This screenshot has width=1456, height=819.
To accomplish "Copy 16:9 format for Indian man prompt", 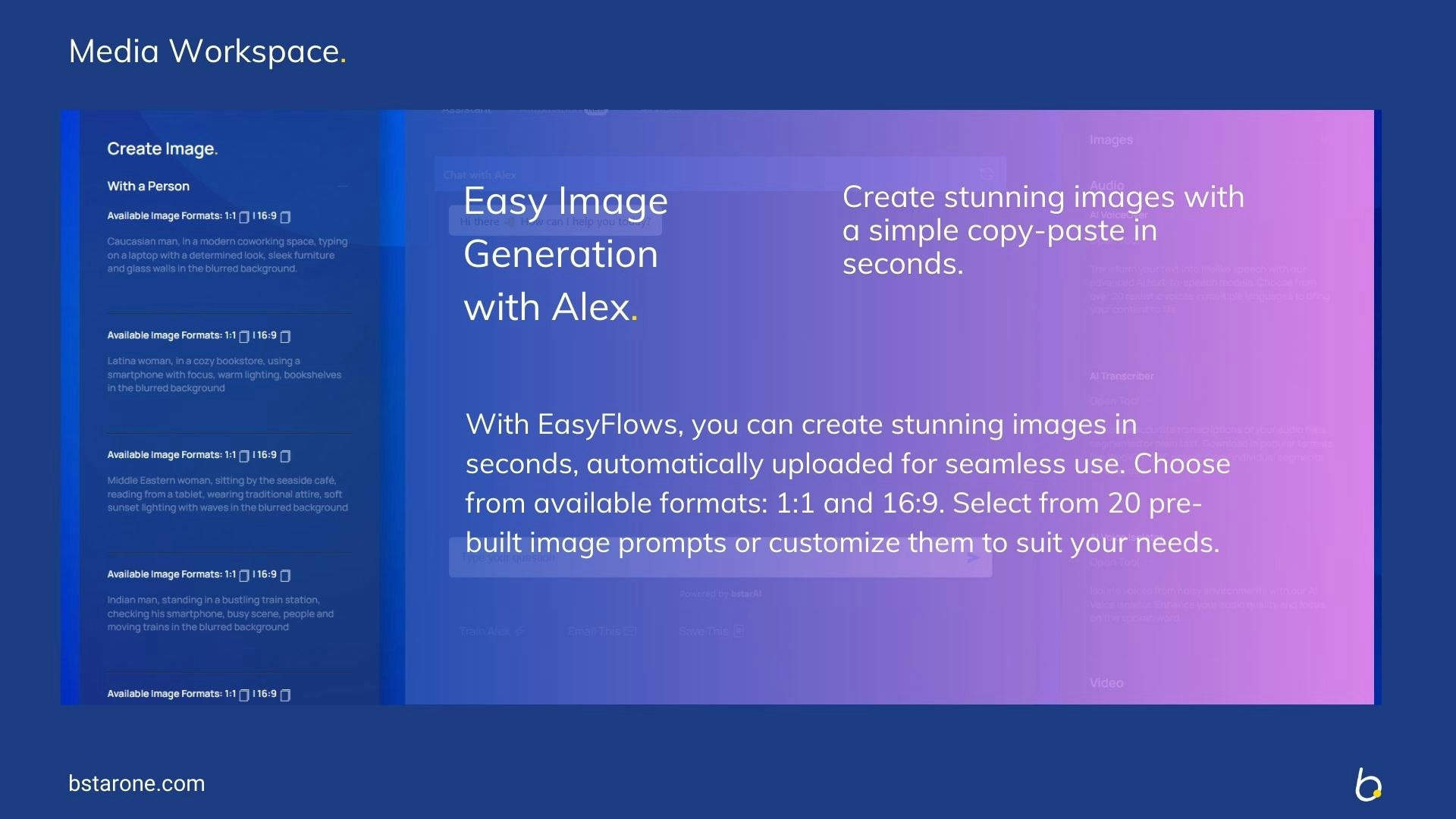I will tap(285, 576).
